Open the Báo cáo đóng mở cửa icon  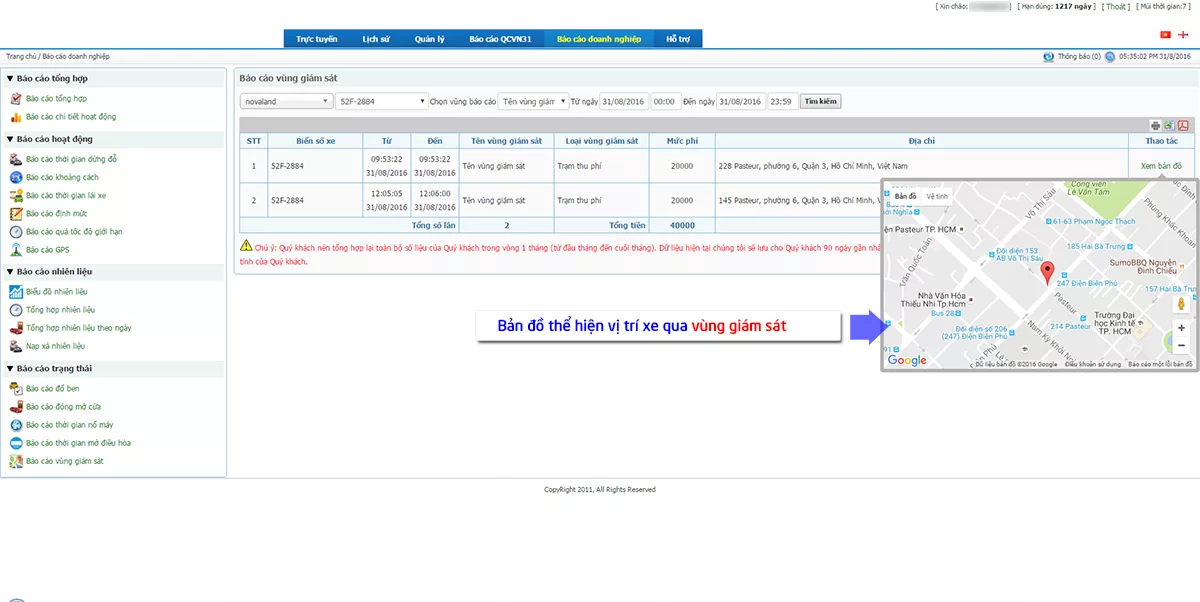16,406
